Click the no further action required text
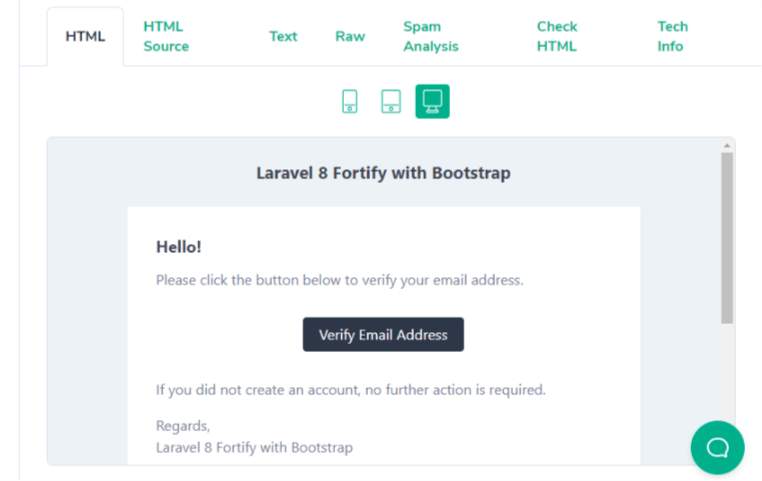This screenshot has height=481, width=762. click(x=351, y=390)
